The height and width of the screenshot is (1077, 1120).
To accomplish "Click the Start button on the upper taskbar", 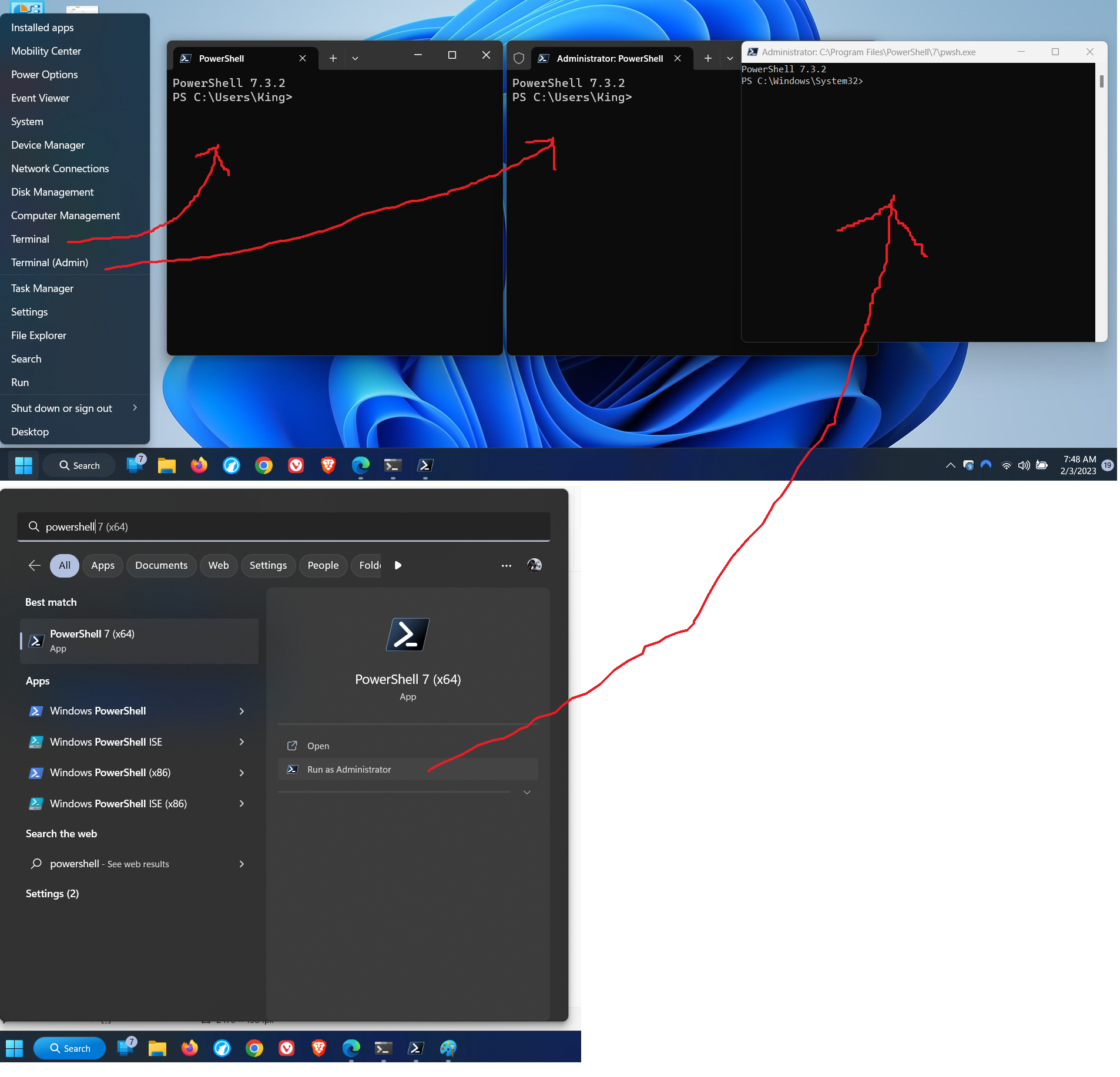I will click(24, 465).
